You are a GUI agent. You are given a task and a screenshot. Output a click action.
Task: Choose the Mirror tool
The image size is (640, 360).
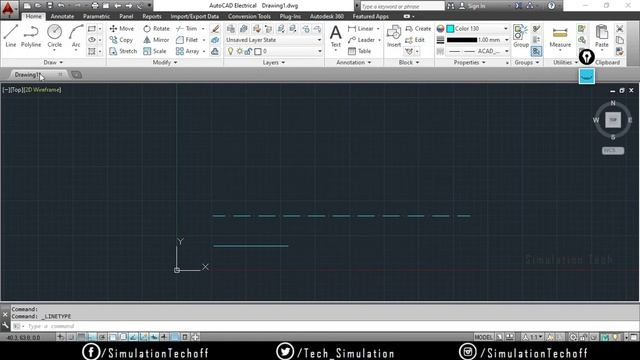point(156,40)
